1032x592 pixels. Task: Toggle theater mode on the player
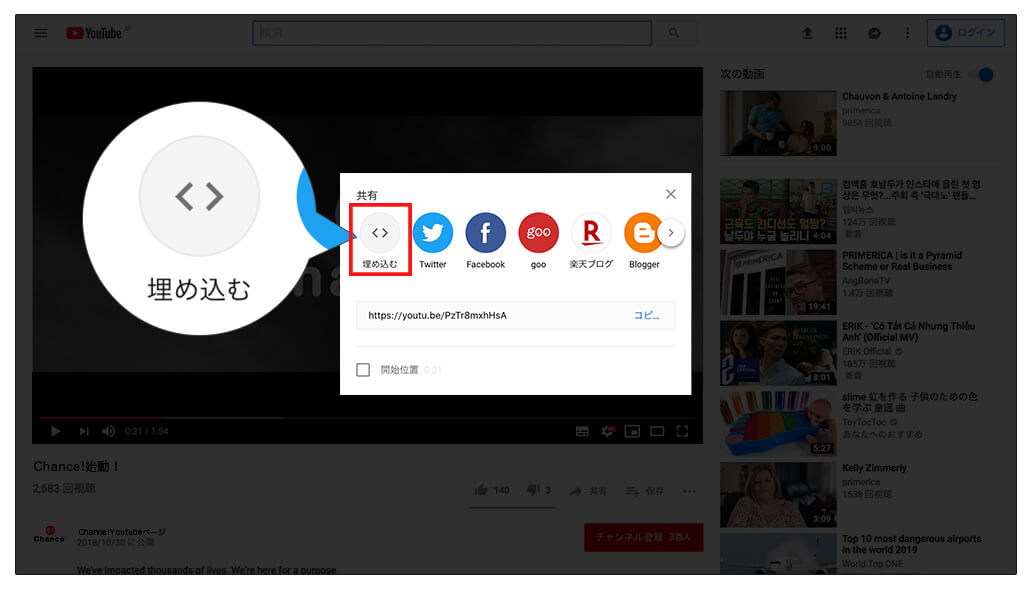pyautogui.click(x=657, y=431)
